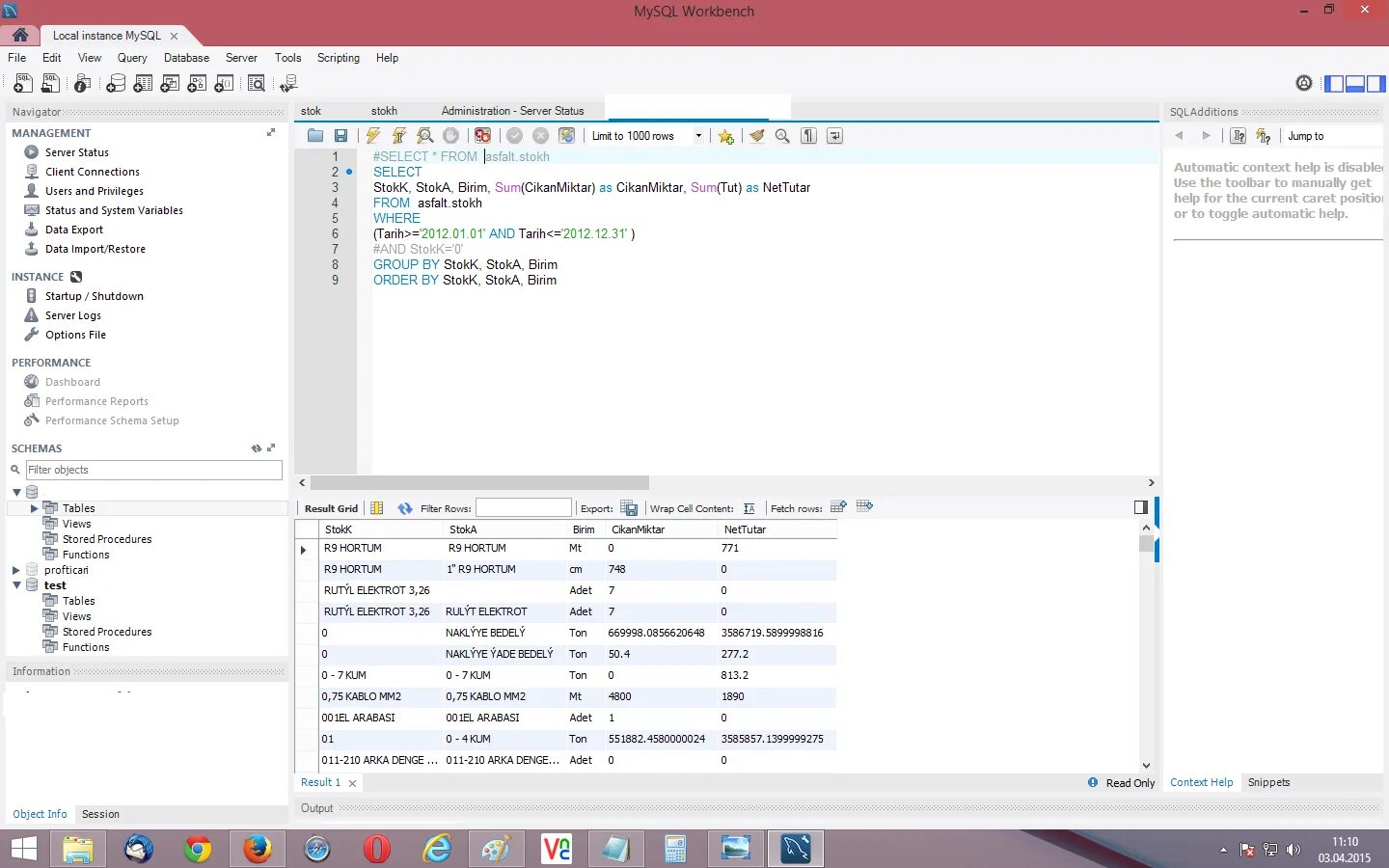The height and width of the screenshot is (868, 1389).
Task: Toggle sidebar panel visibility button
Action: click(x=1334, y=84)
